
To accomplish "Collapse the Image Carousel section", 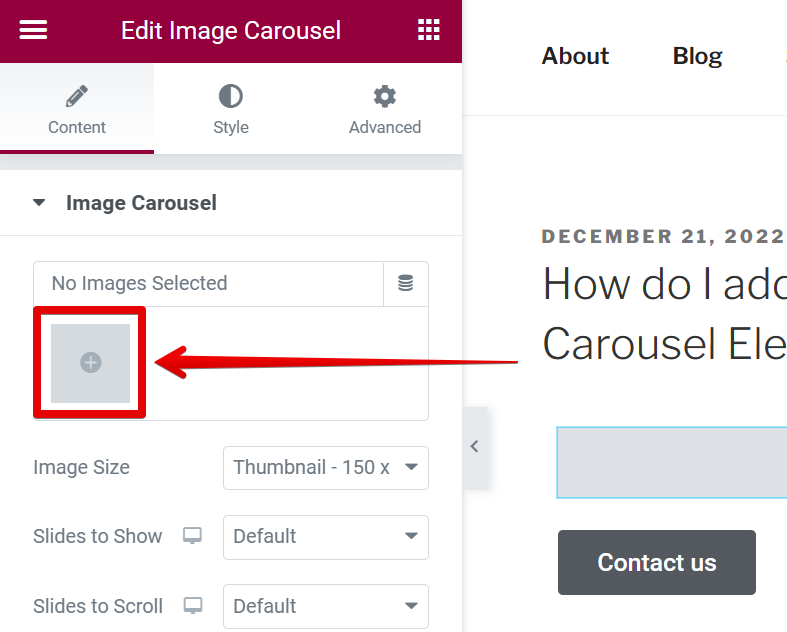I will [x=40, y=203].
